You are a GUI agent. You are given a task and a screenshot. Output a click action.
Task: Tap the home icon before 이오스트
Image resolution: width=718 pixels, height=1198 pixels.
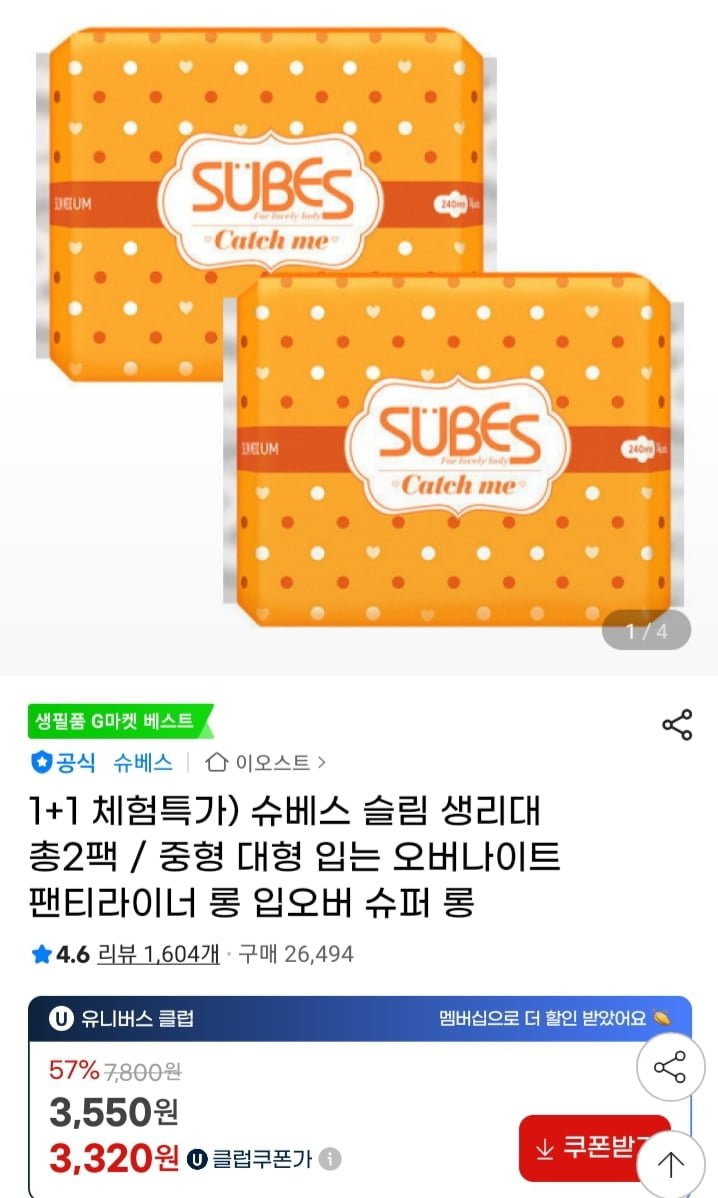(x=217, y=762)
